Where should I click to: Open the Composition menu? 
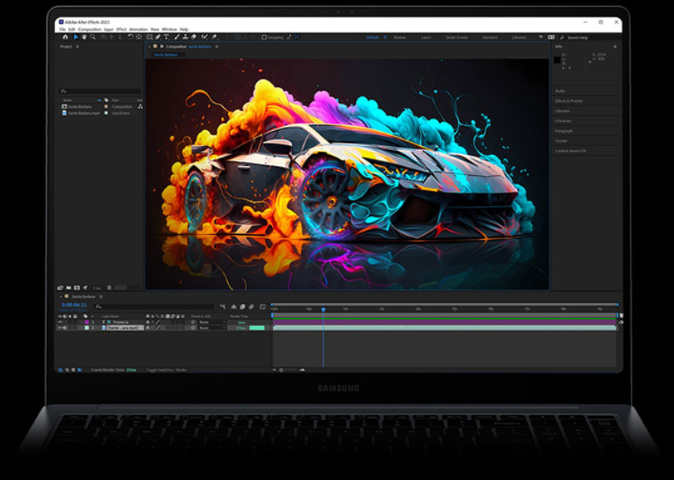click(91, 29)
